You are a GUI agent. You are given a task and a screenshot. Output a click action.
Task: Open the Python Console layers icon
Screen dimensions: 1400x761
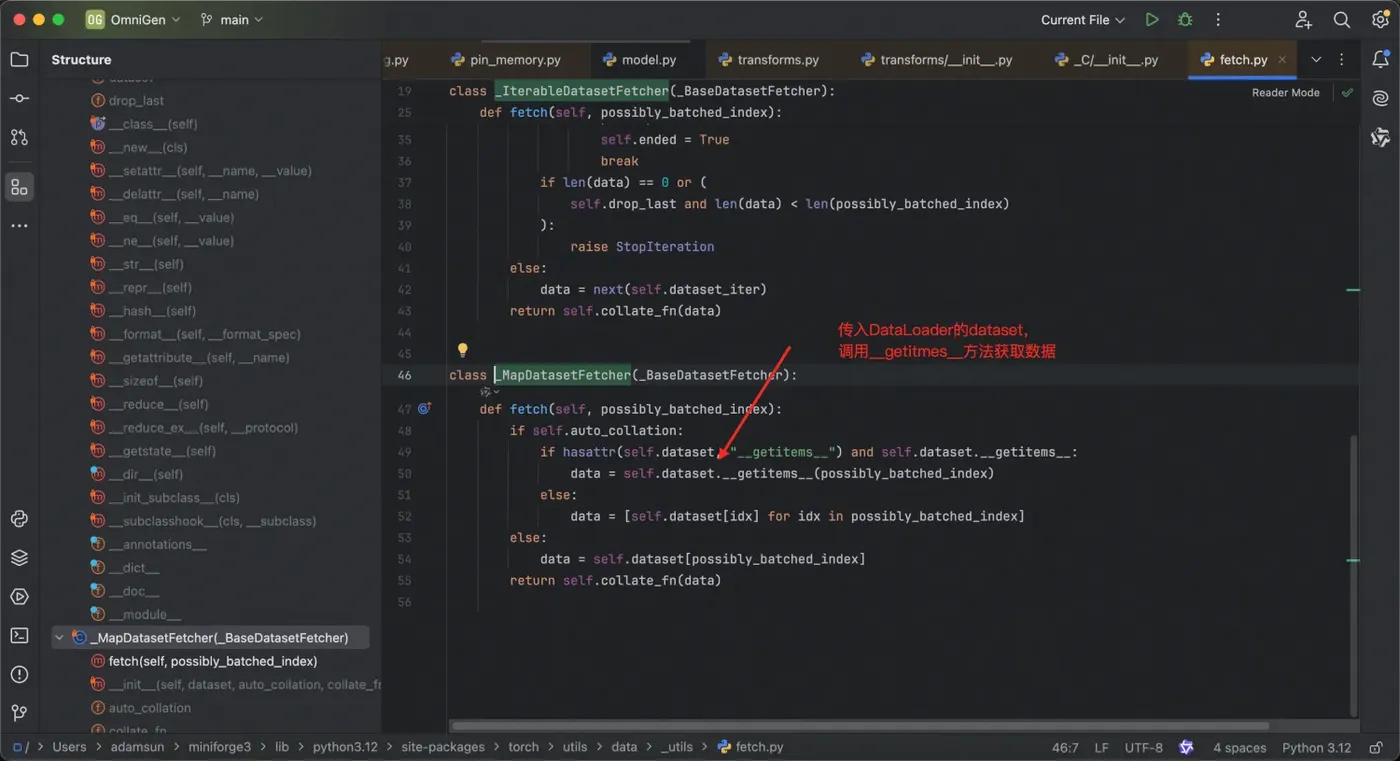point(19,558)
